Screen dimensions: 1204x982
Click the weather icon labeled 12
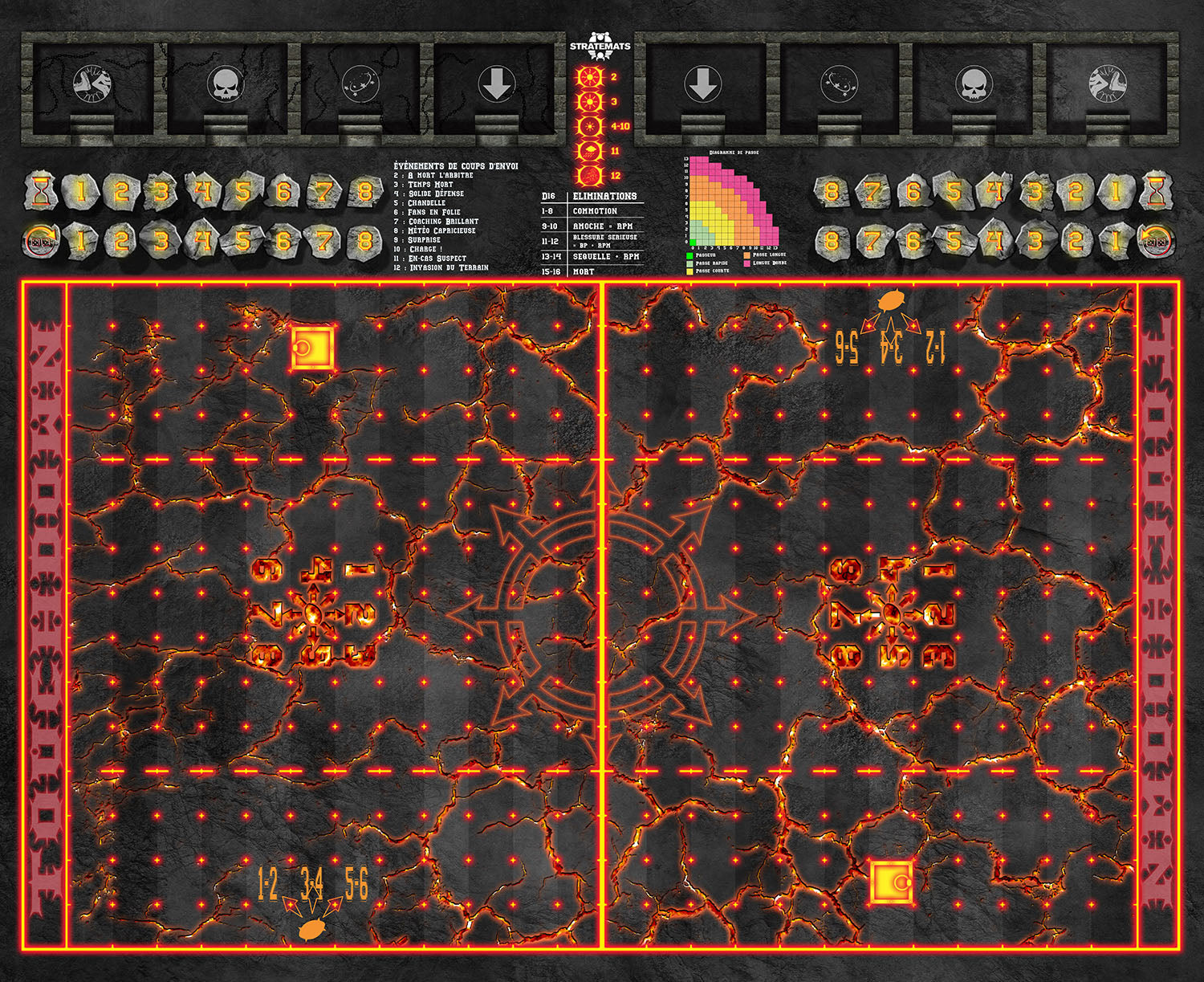pos(591,176)
